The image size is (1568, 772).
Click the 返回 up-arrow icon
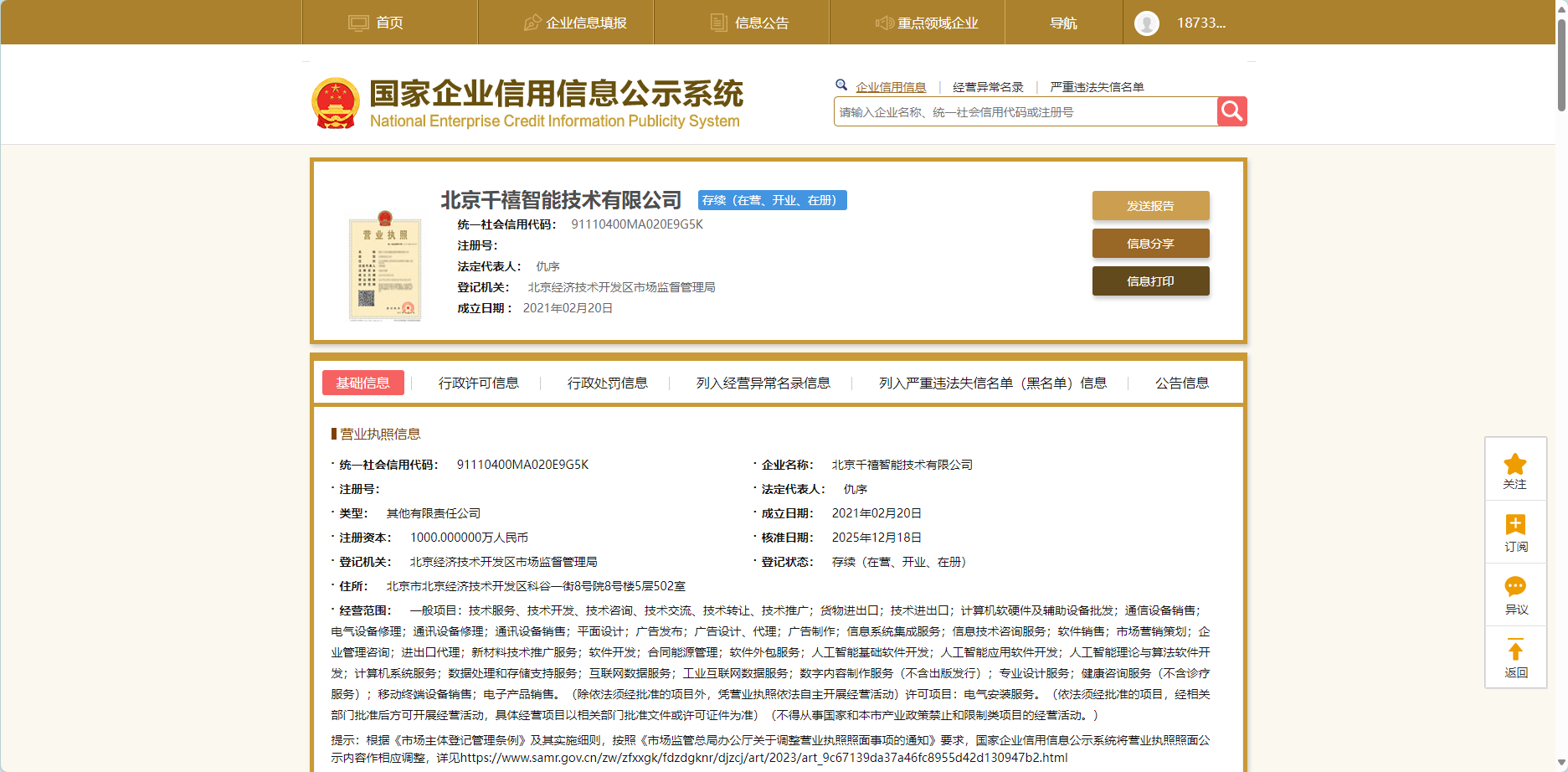point(1515,650)
